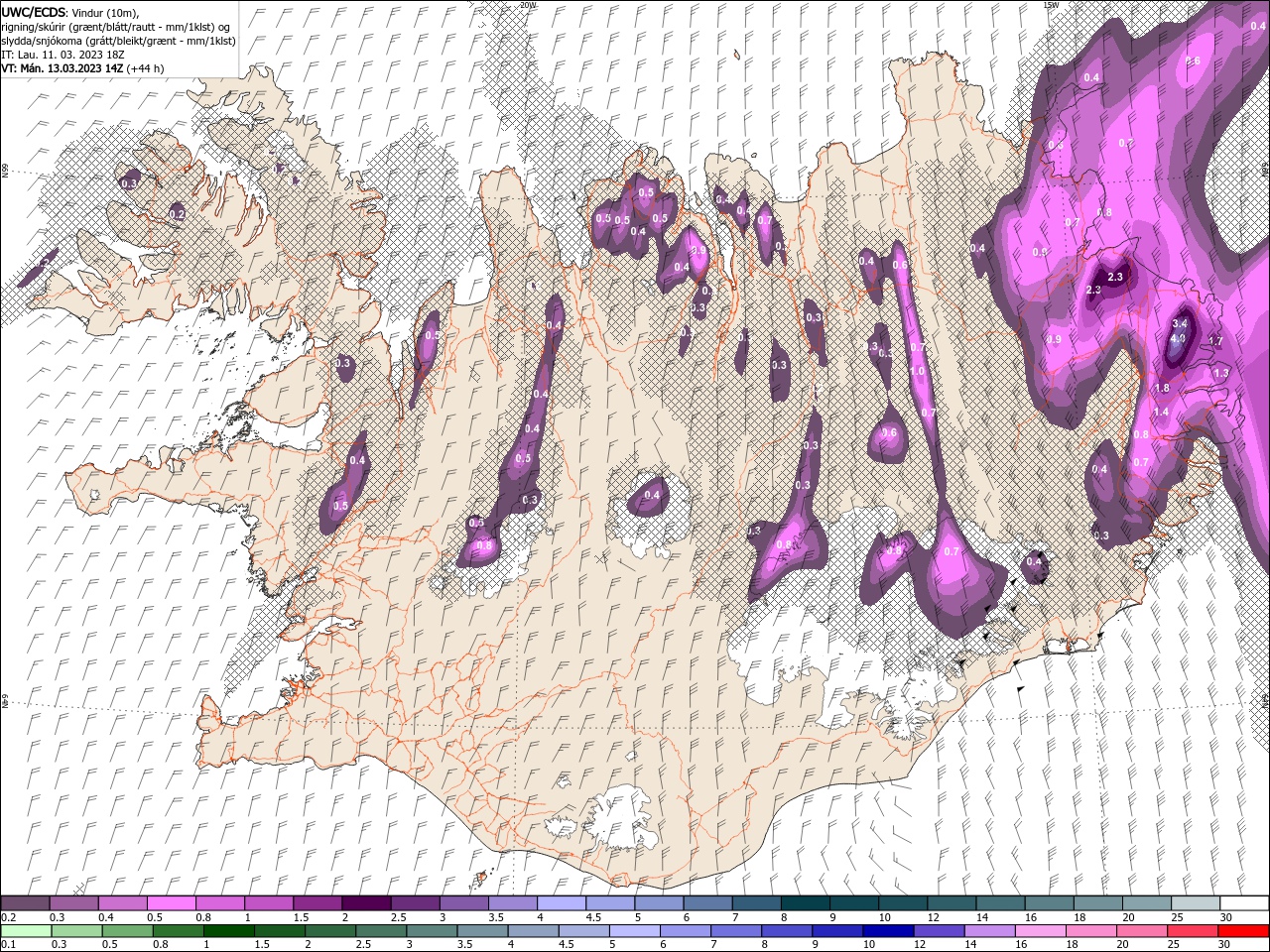Click the '1.8' snowfall value on the map
Image resolution: width=1270 pixels, height=952 pixels.
click(1163, 388)
